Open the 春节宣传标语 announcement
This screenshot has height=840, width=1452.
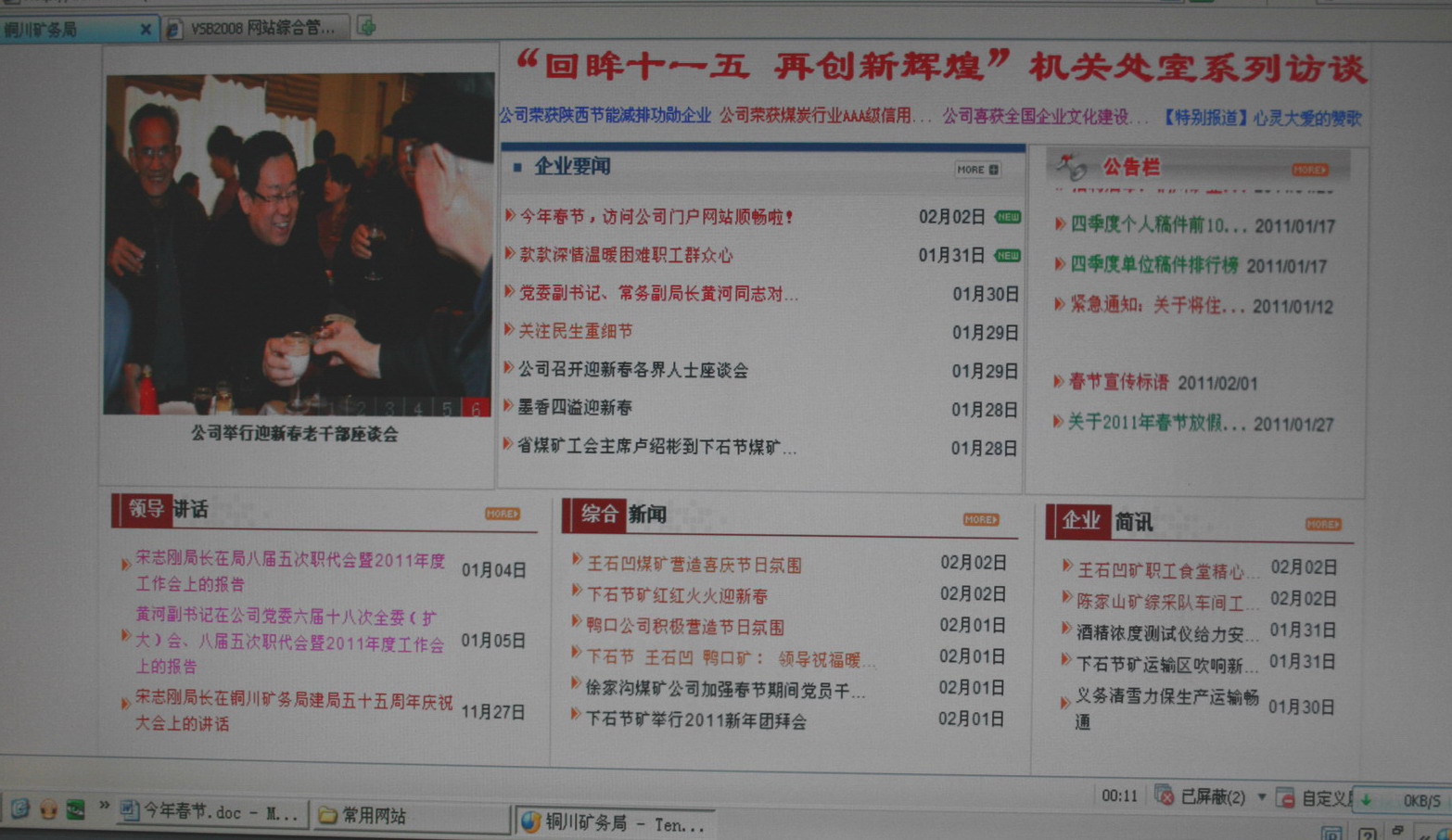[x=1118, y=382]
